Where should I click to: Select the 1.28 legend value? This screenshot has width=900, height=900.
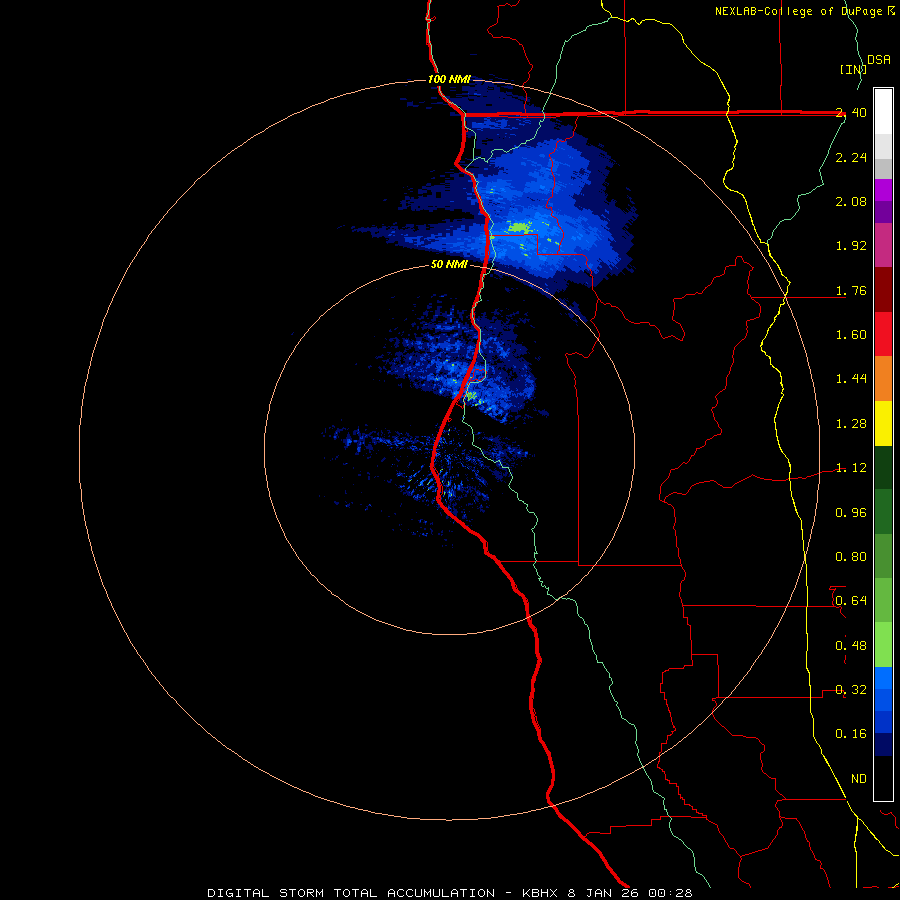click(851, 424)
